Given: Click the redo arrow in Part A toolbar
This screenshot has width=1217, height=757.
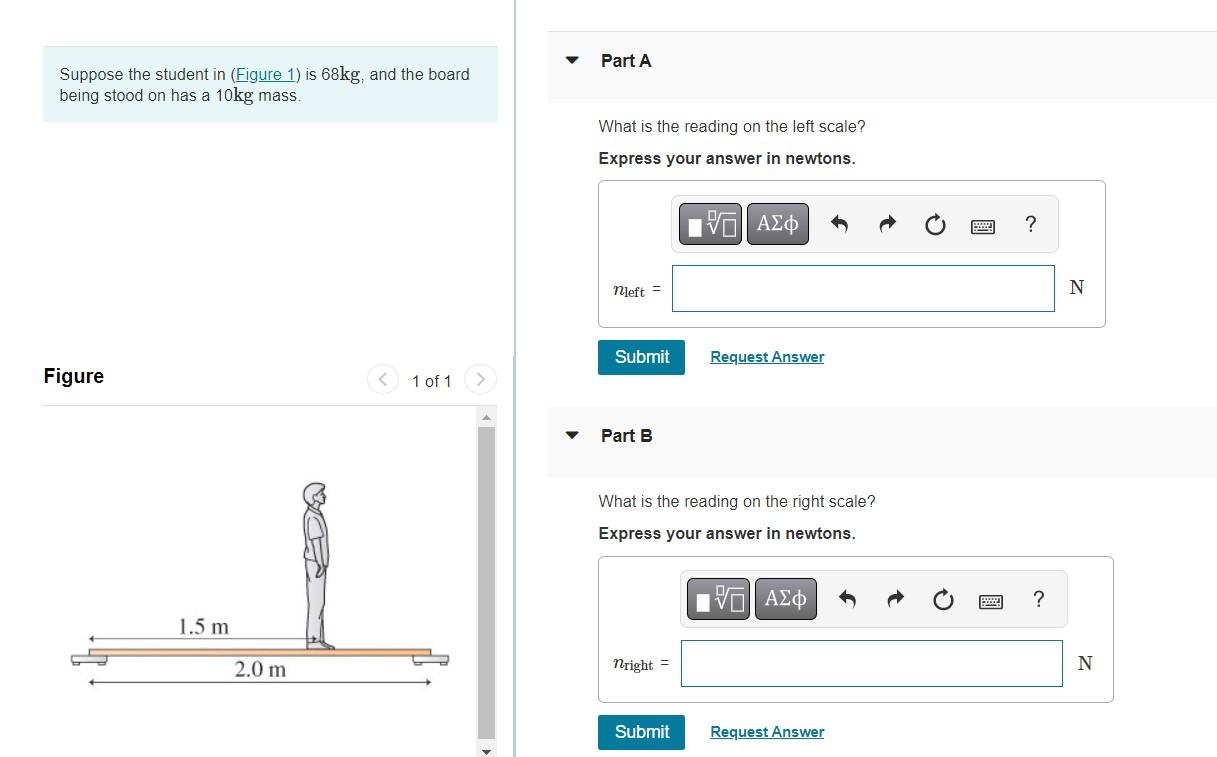Looking at the screenshot, I should [x=887, y=224].
